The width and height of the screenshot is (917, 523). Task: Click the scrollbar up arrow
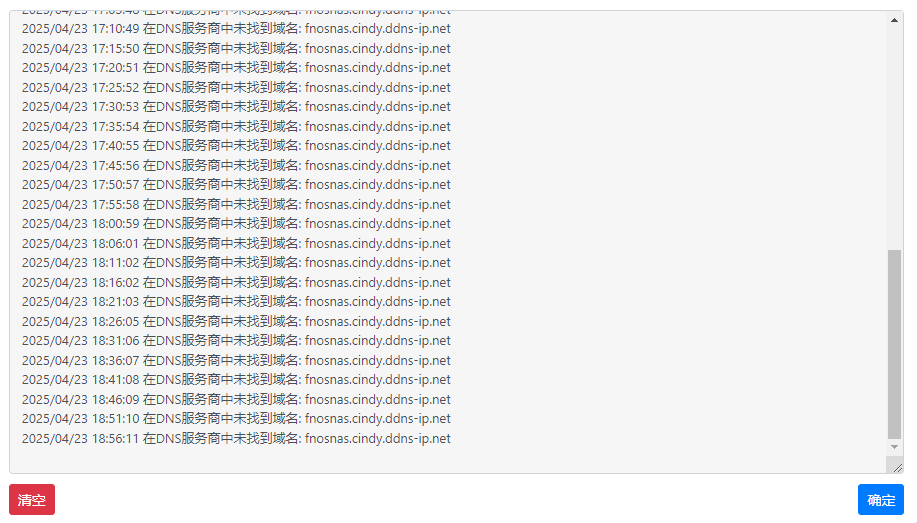[x=894, y=20]
